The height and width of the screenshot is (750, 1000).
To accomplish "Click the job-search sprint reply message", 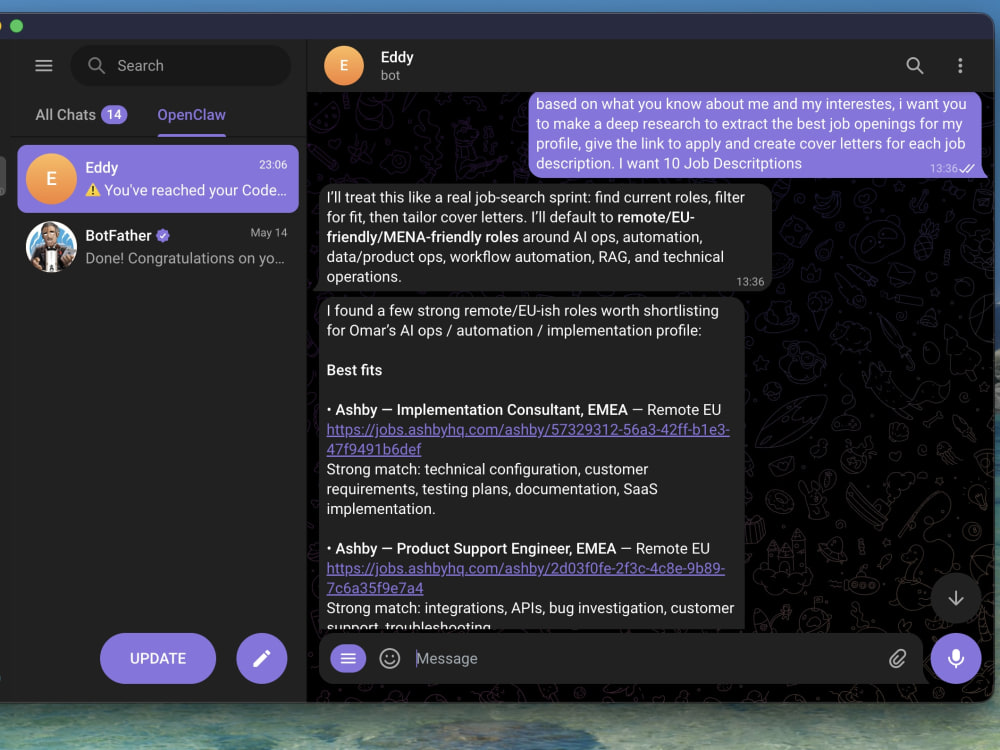I will [545, 237].
